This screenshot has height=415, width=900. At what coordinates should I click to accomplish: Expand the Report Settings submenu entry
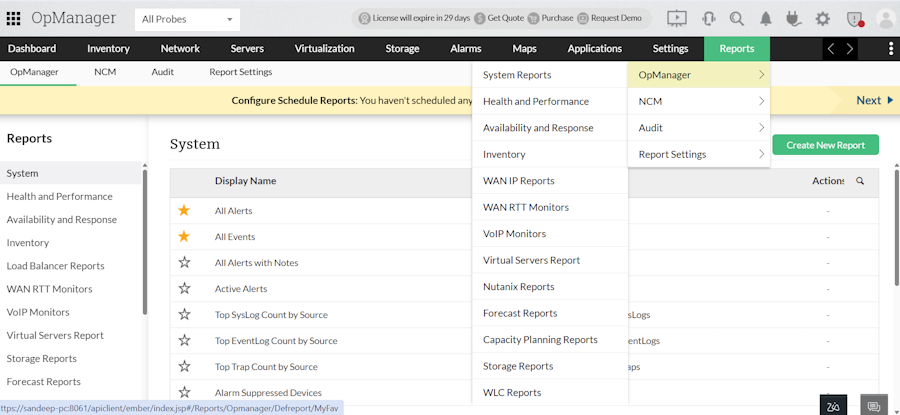[699, 154]
